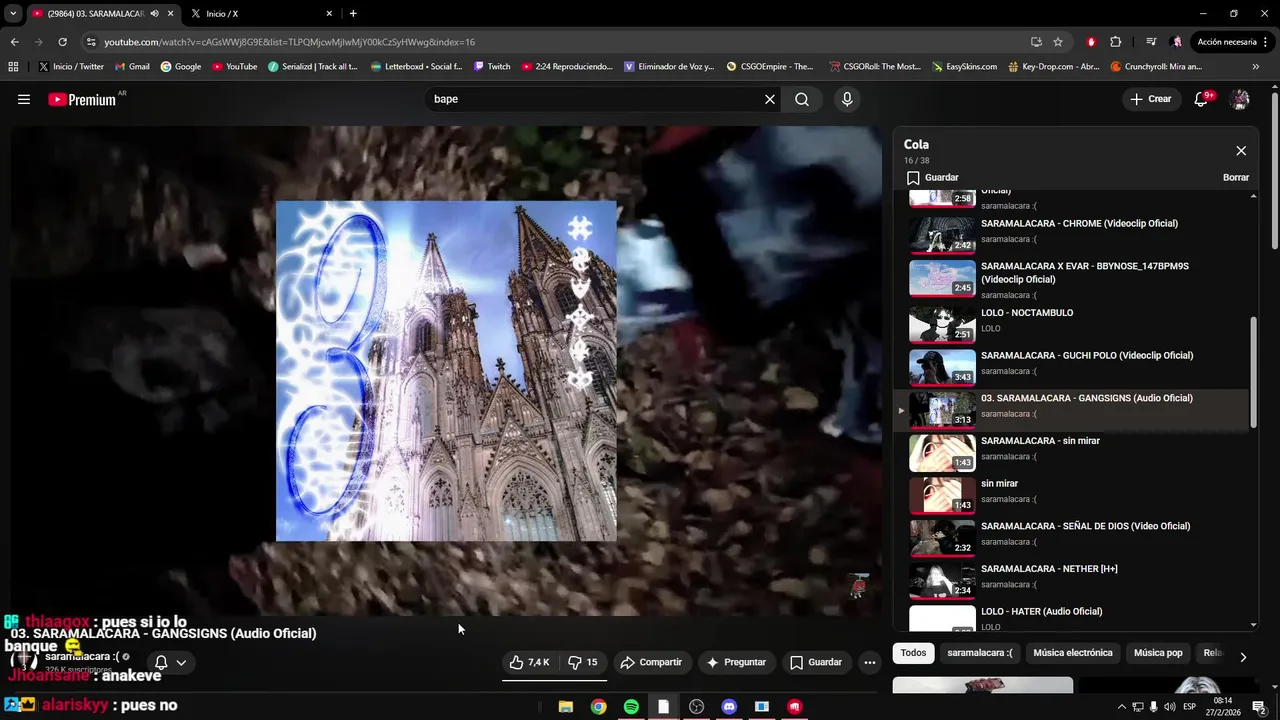This screenshot has height=720, width=1280.
Task: Show hidden system tray icons
Action: coord(1121,707)
